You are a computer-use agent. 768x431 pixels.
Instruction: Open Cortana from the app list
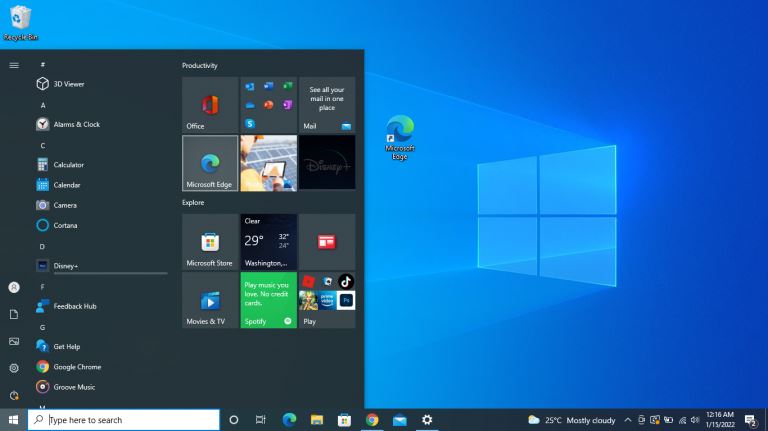point(100,225)
